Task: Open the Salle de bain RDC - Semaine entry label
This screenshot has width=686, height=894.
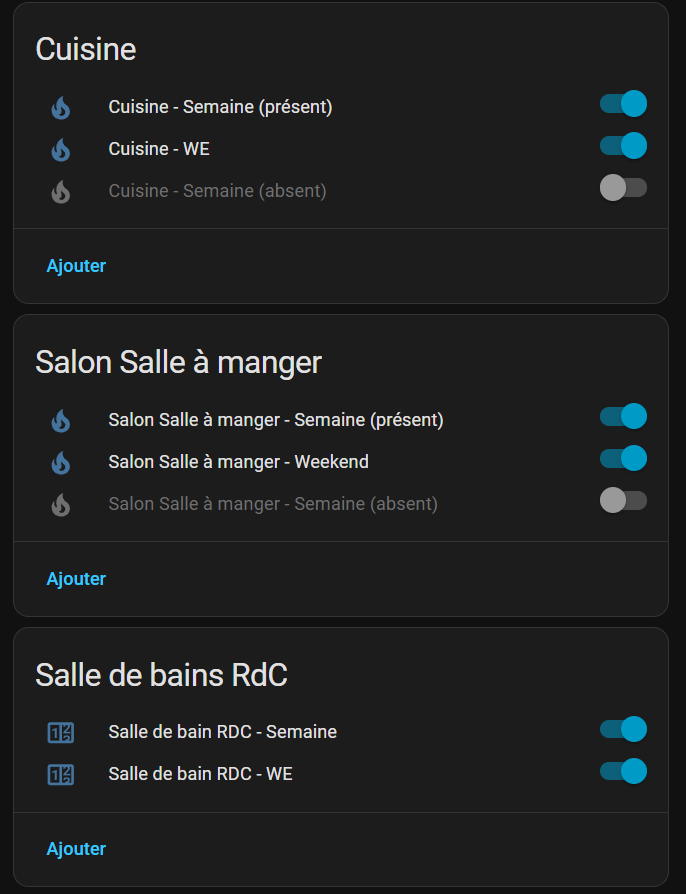Action: 222,732
